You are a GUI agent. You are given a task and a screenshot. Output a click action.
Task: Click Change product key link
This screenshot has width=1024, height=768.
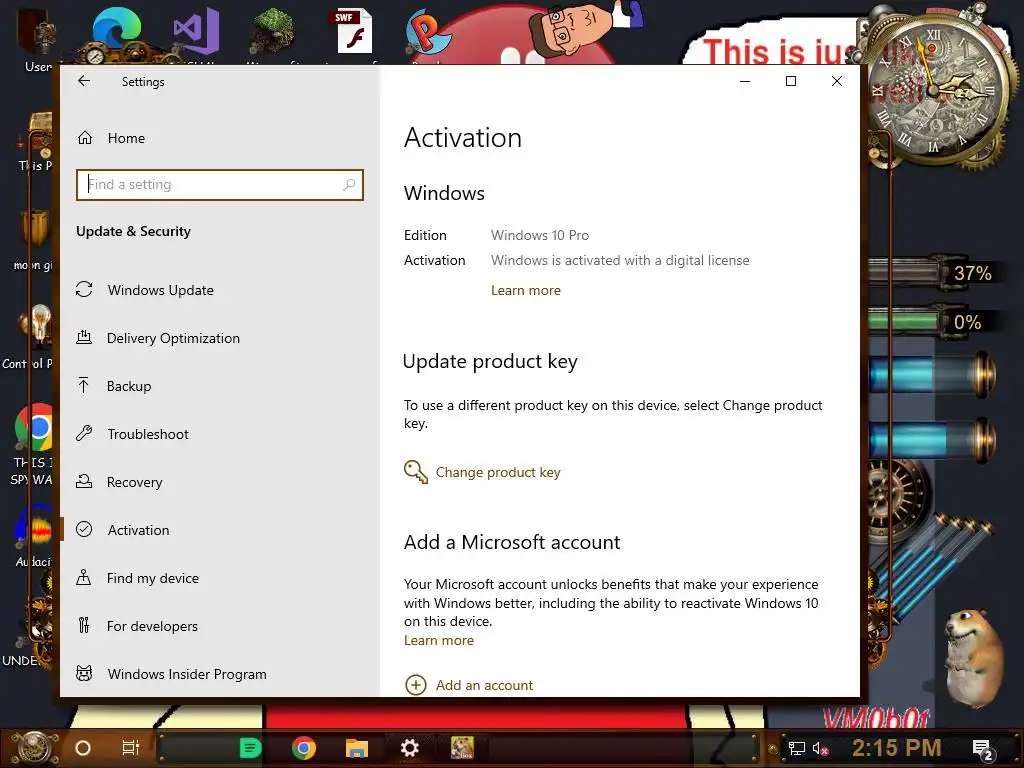[498, 472]
